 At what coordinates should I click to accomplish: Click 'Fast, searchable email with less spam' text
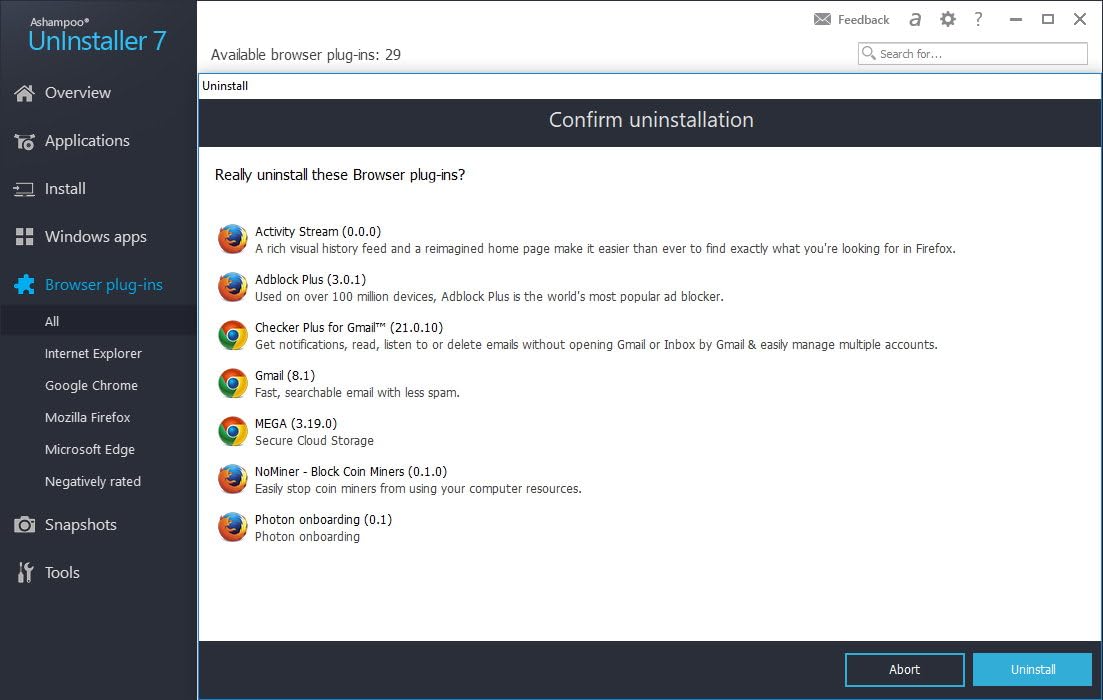click(x=357, y=393)
